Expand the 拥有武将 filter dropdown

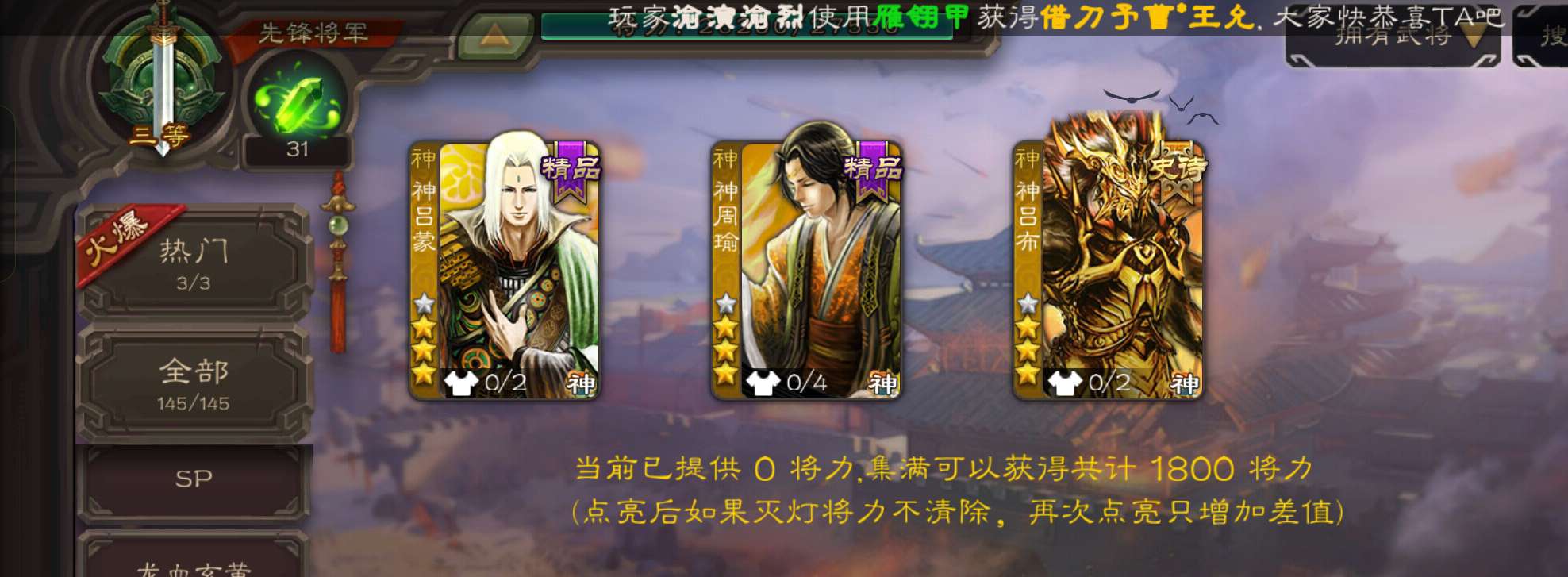1393,36
